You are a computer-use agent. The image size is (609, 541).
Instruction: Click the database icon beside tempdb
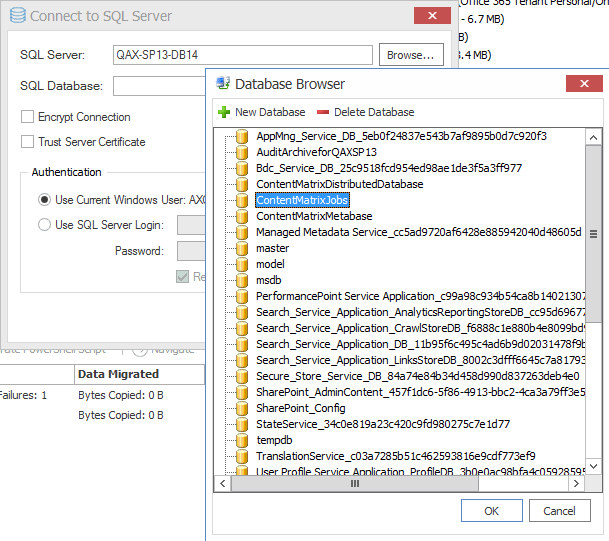point(242,440)
